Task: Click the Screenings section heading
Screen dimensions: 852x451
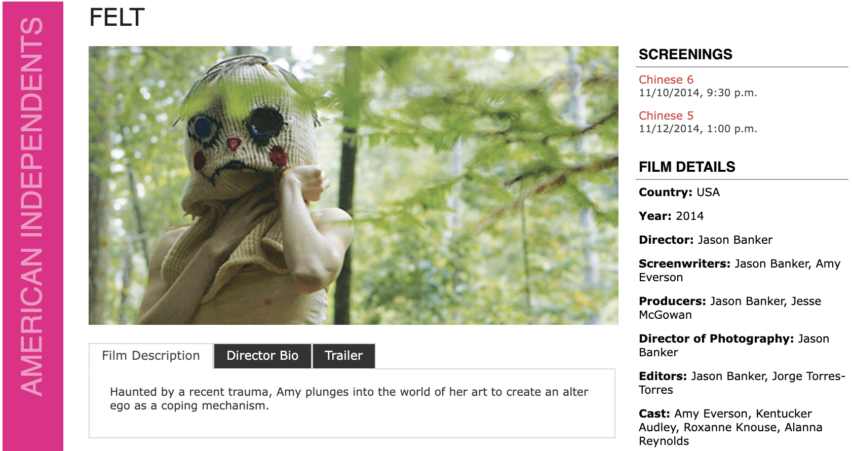Action: tap(685, 54)
